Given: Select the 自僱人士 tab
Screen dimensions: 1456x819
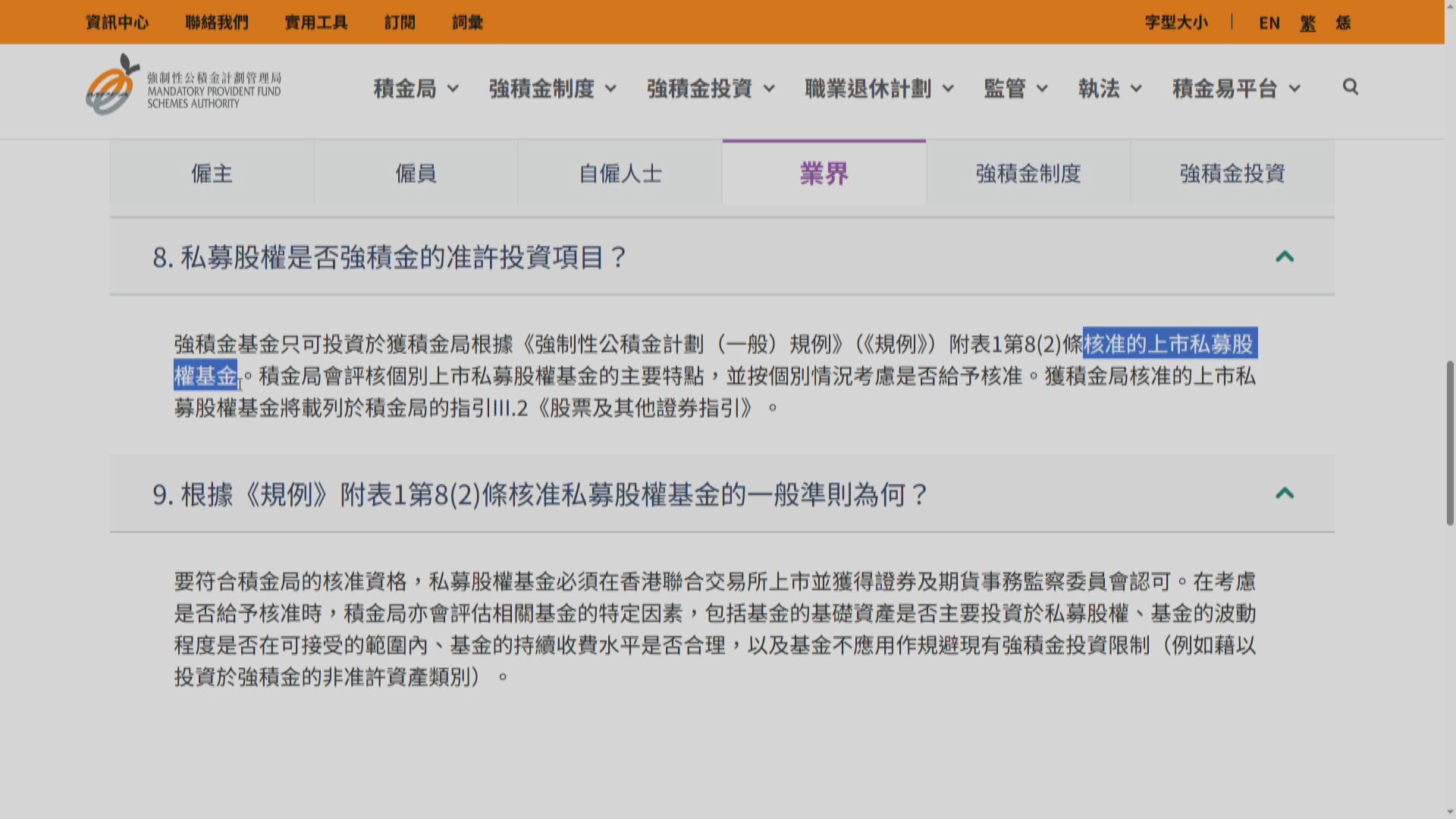Looking at the screenshot, I should [x=619, y=173].
